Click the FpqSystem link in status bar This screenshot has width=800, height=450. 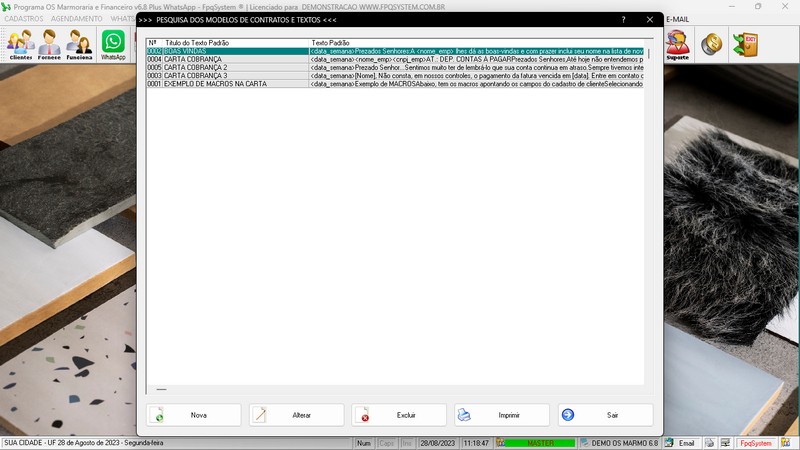point(756,443)
